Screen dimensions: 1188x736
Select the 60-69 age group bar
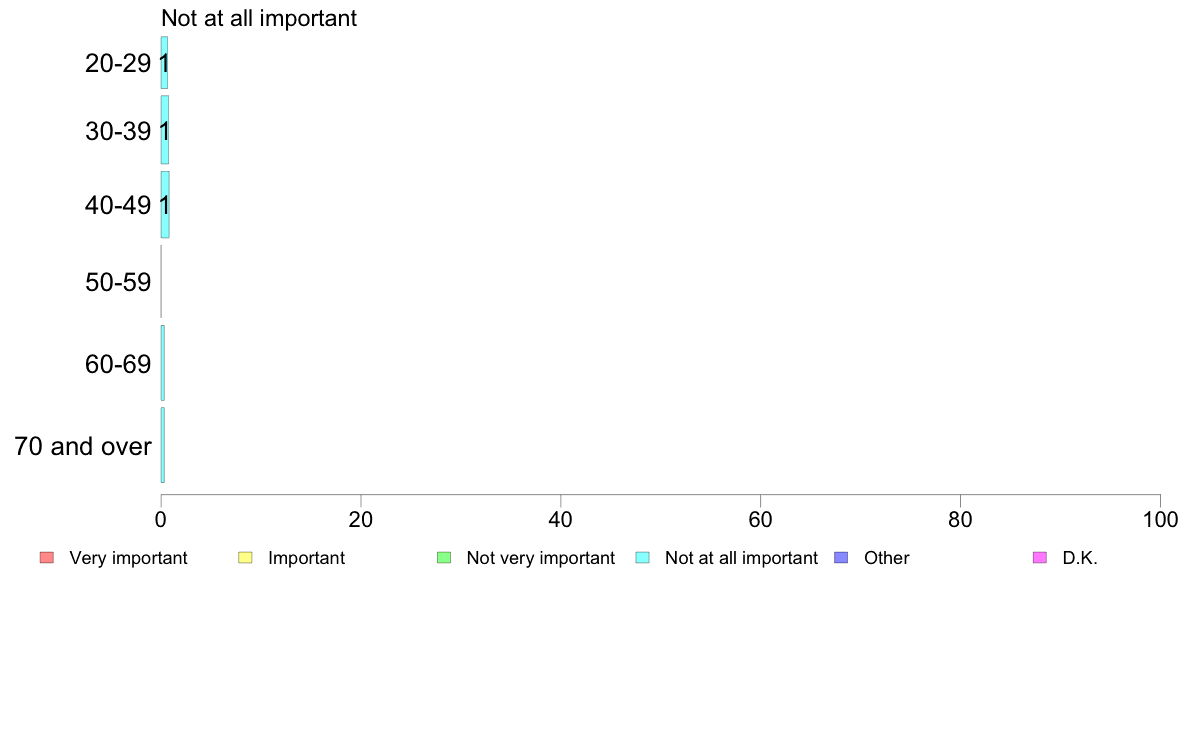point(163,363)
